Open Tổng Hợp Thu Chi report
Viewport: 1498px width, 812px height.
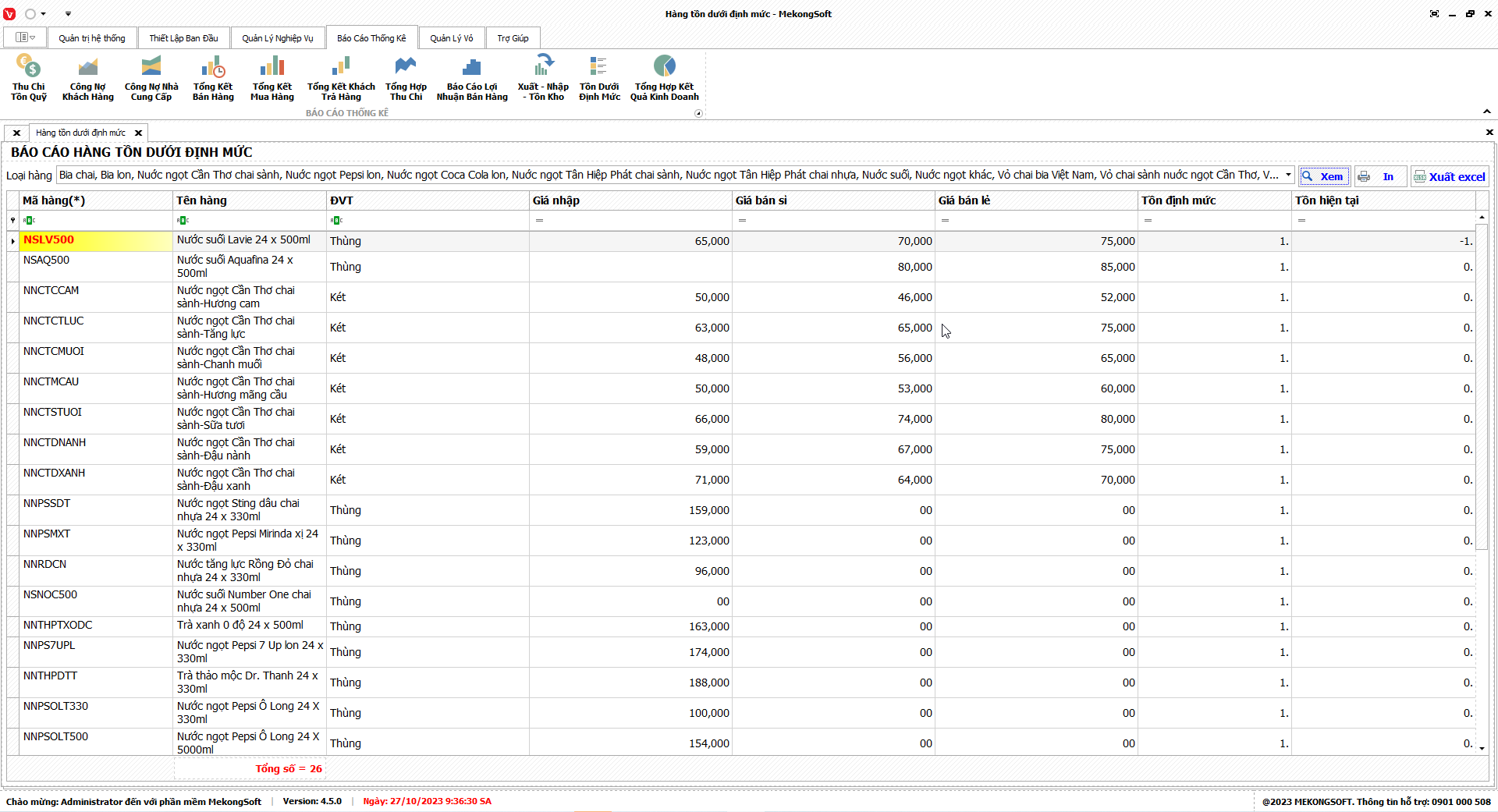[406, 77]
